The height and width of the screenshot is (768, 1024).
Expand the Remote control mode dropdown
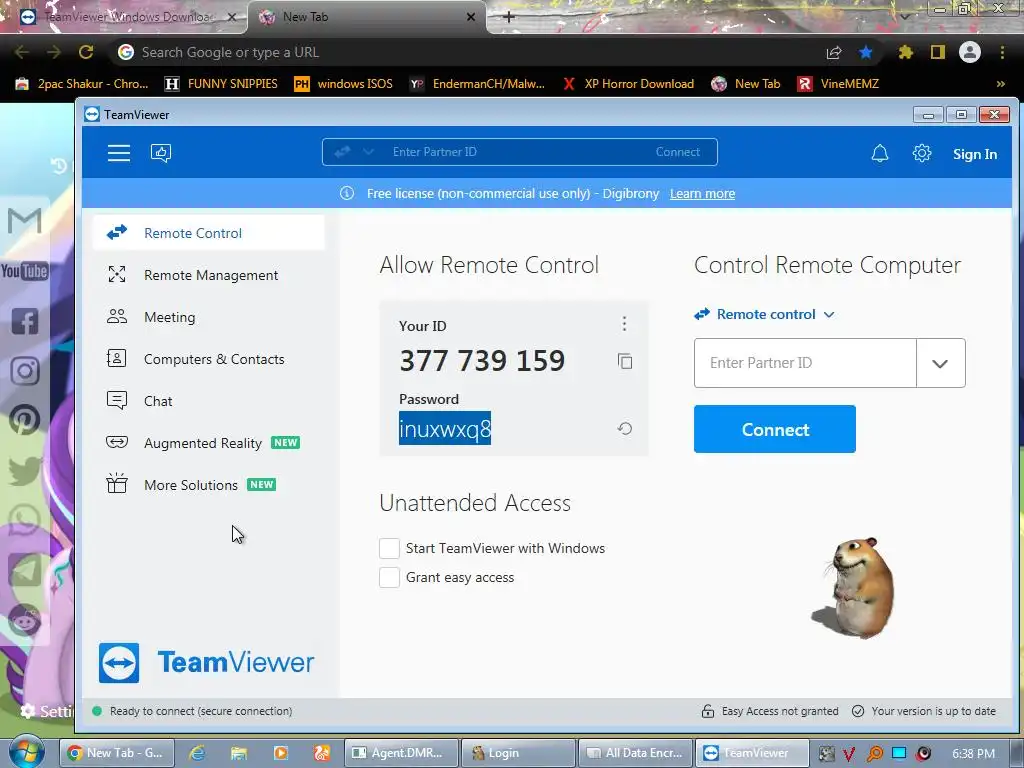pos(764,314)
